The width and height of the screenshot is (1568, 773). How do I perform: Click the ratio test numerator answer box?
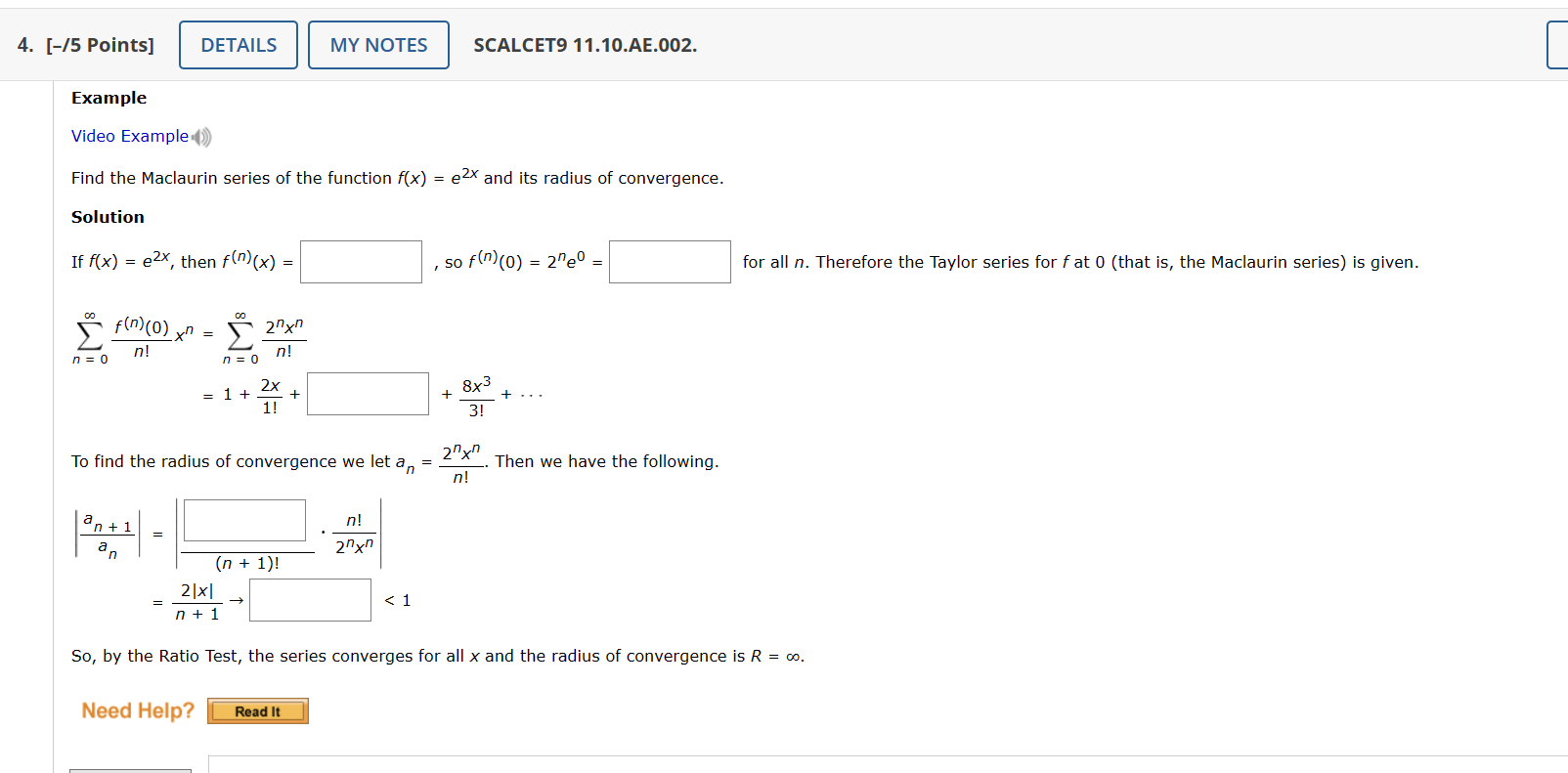click(243, 520)
